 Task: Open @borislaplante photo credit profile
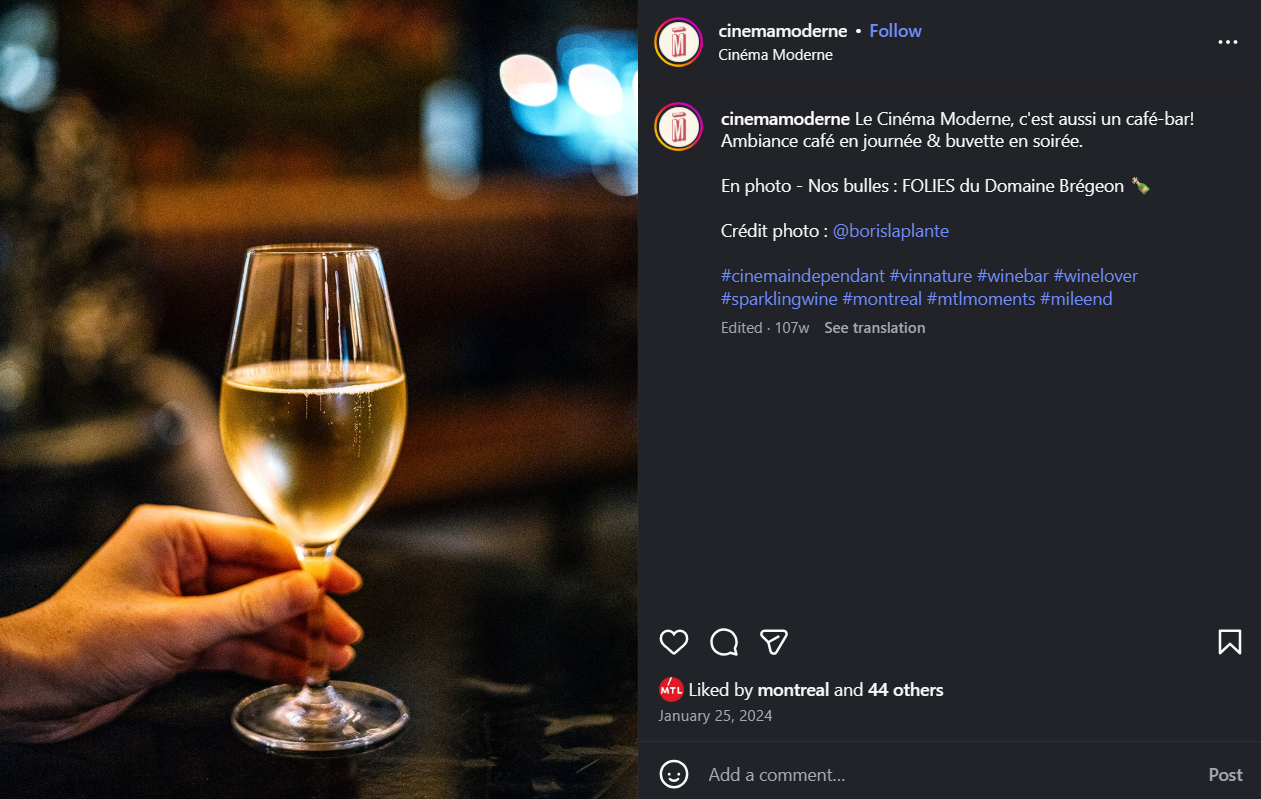[890, 231]
